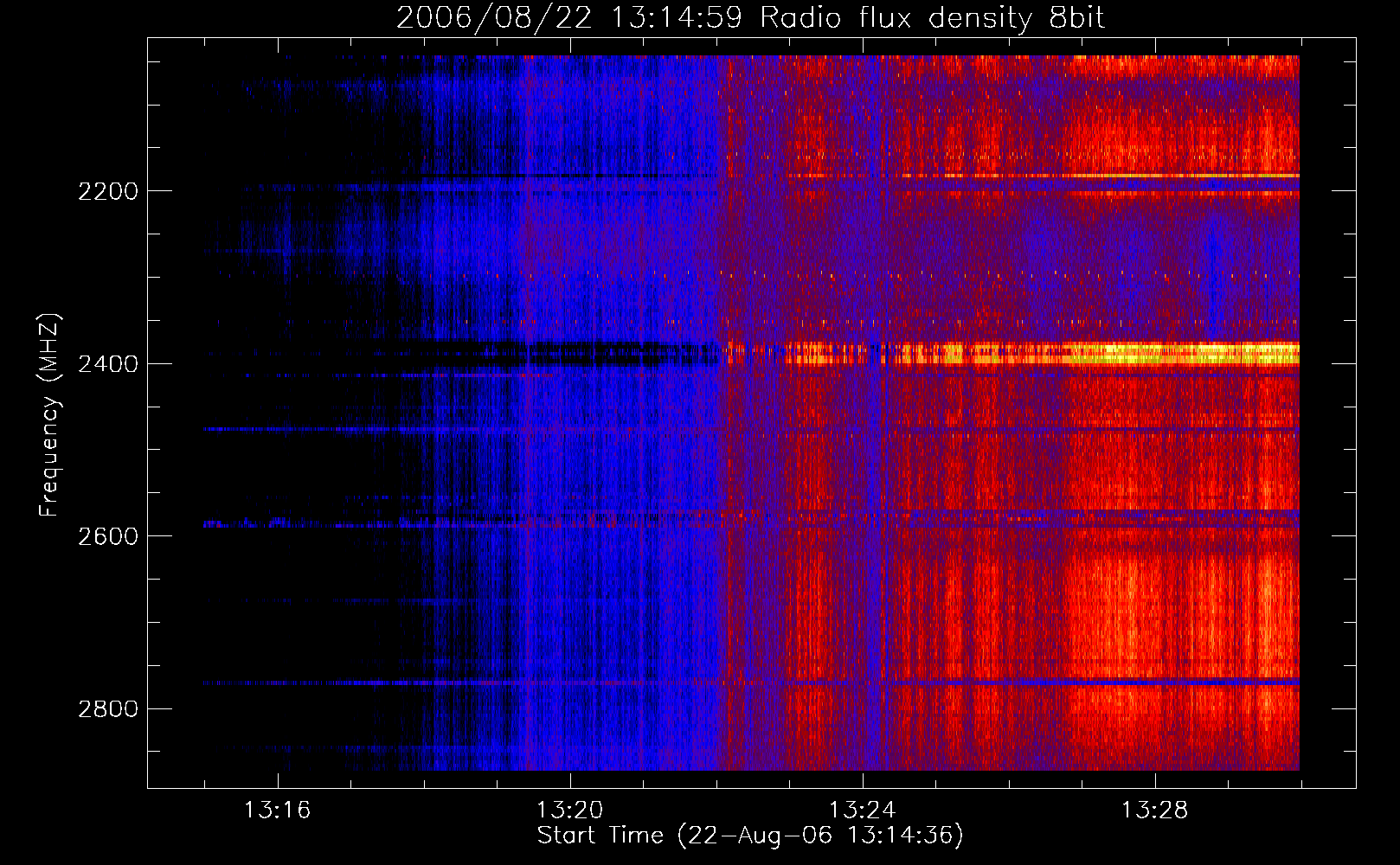Click the 2200 frequency tick label
This screenshot has height=865, width=1400.
pyautogui.click(x=108, y=191)
